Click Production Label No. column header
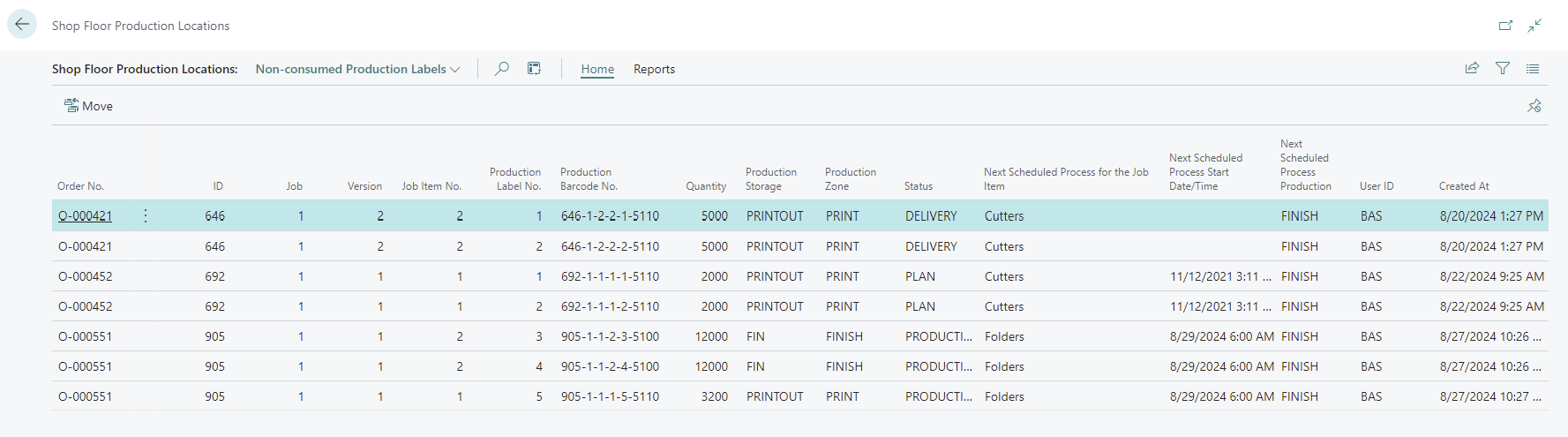1568x437 pixels. pyautogui.click(x=515, y=179)
